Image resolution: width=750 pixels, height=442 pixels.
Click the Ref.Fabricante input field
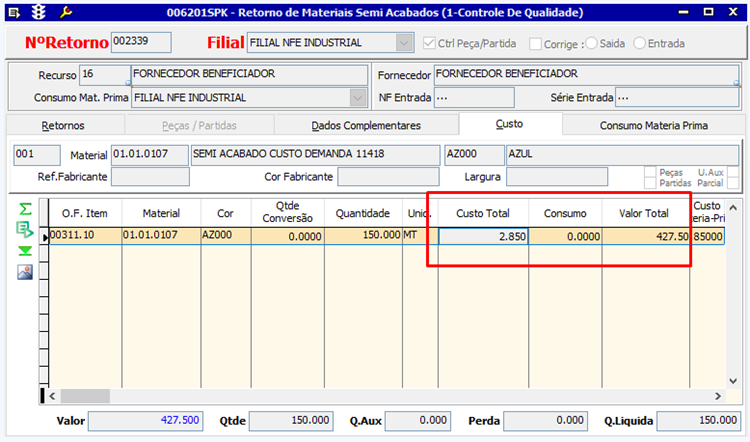(150, 177)
